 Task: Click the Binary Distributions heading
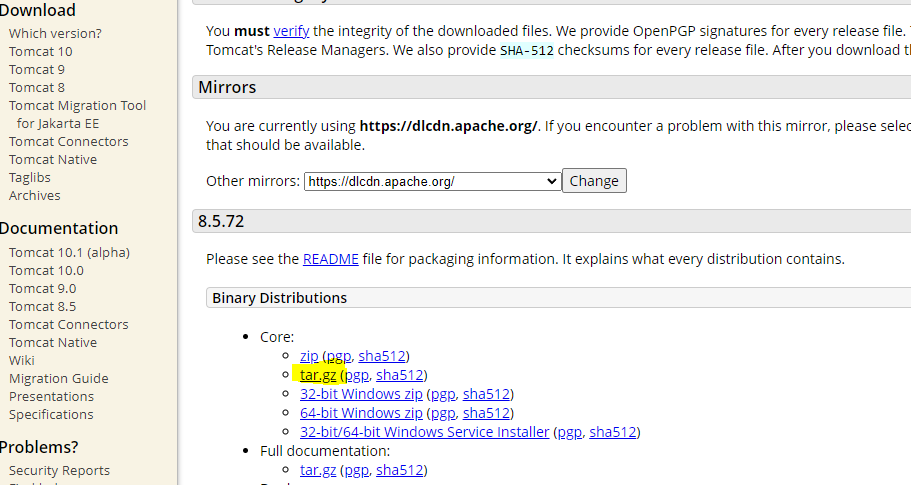click(279, 298)
